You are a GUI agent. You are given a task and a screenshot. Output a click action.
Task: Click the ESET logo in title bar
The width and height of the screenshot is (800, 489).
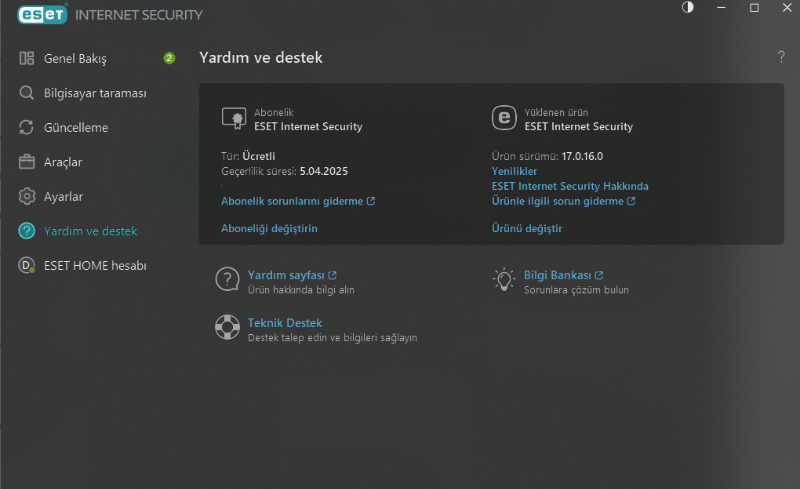pyautogui.click(x=35, y=14)
